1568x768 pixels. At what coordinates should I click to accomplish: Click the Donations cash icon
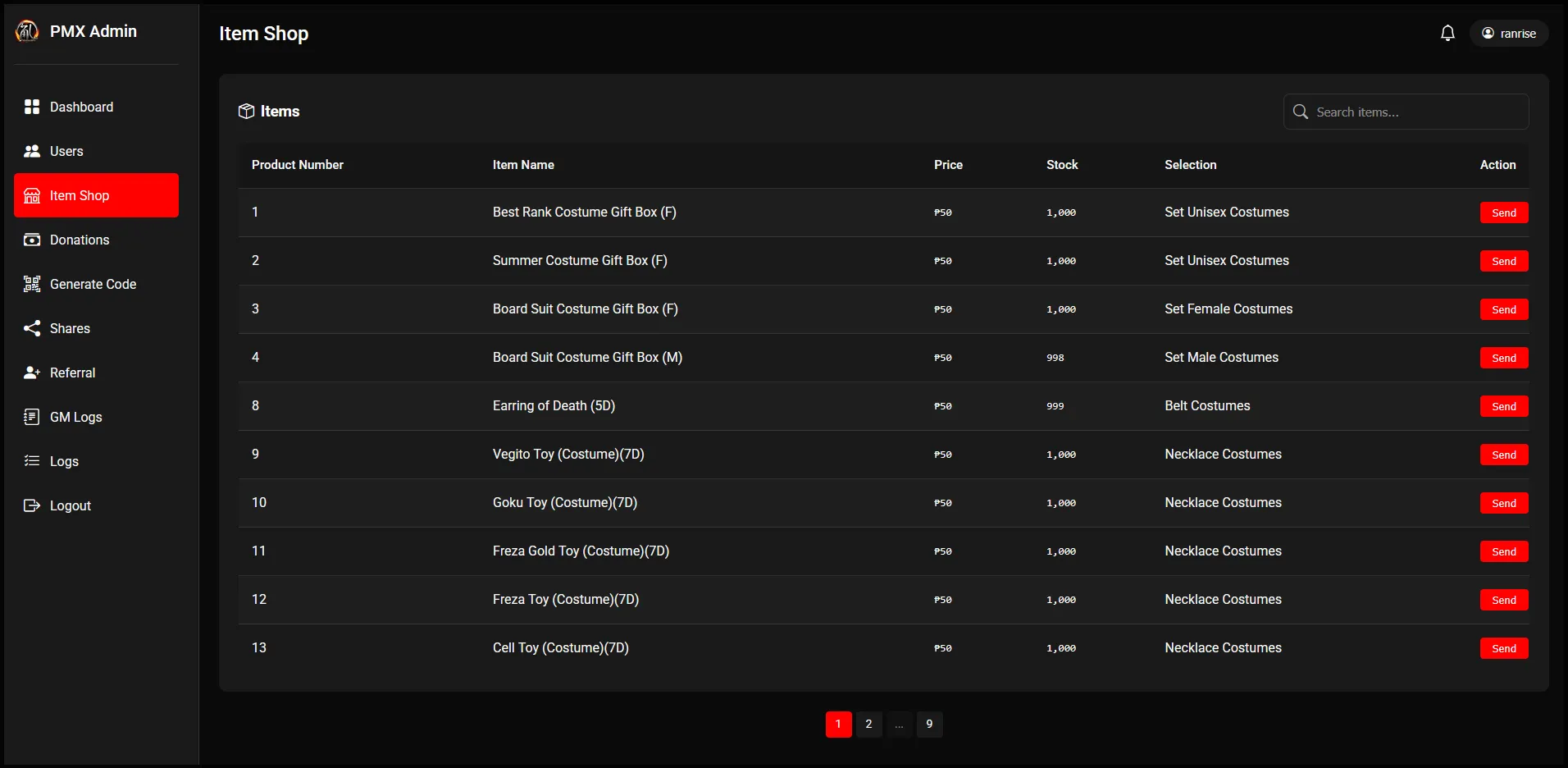[x=32, y=240]
